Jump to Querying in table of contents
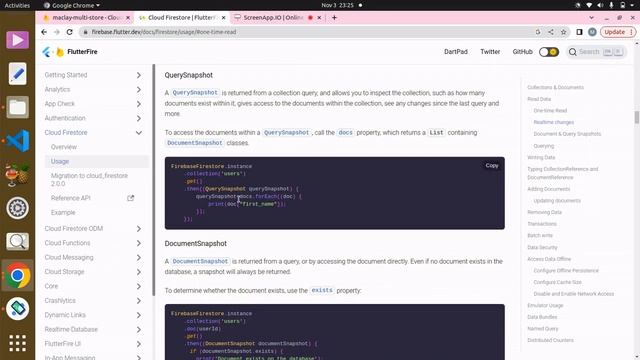 click(544, 146)
